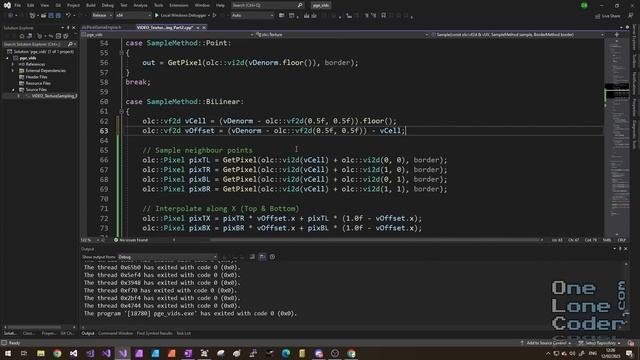640x360 pixels.
Task: Click the clock icon in Output toolbar
Action: tap(272, 257)
